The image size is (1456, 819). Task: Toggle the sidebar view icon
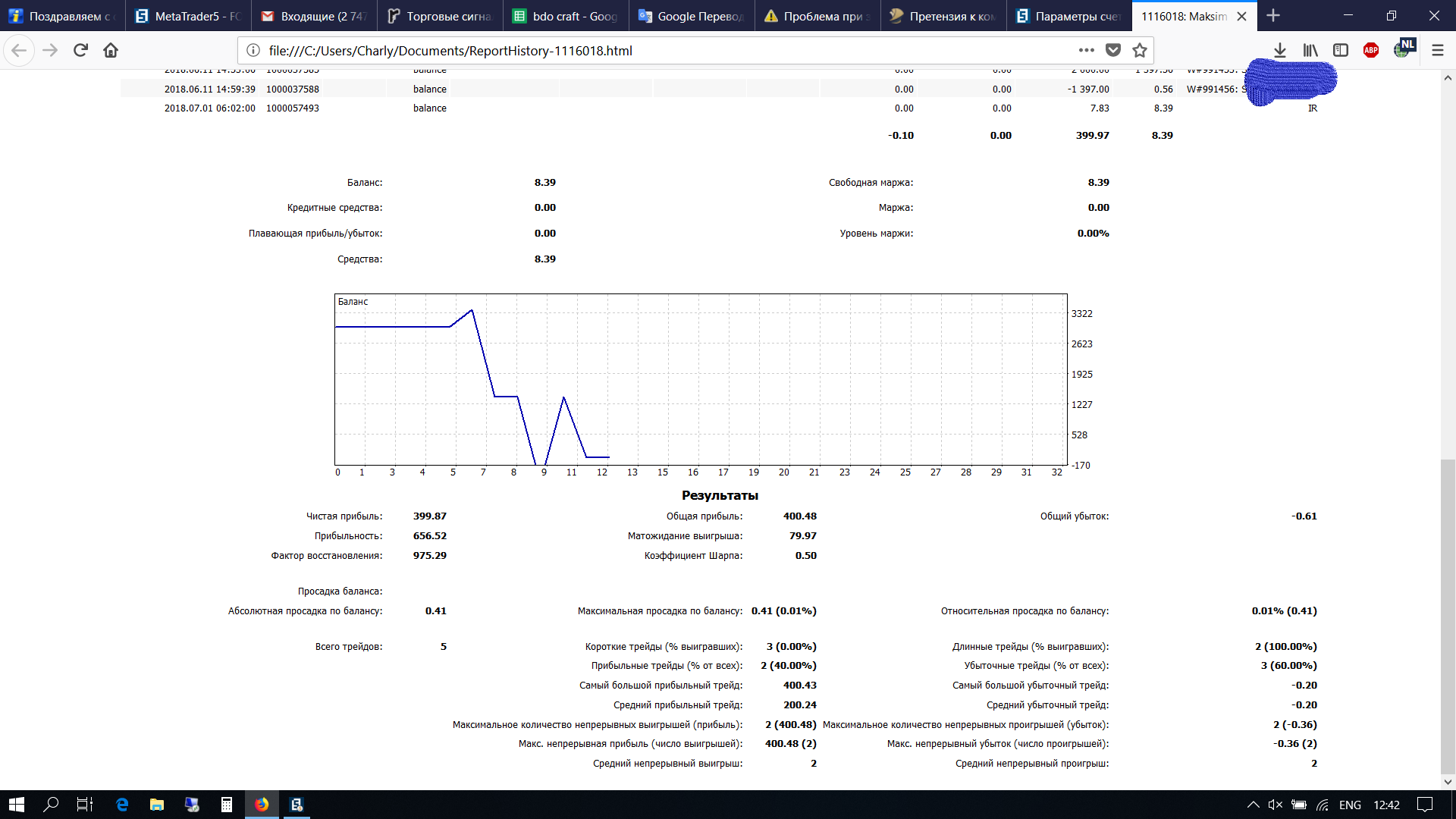click(1341, 51)
